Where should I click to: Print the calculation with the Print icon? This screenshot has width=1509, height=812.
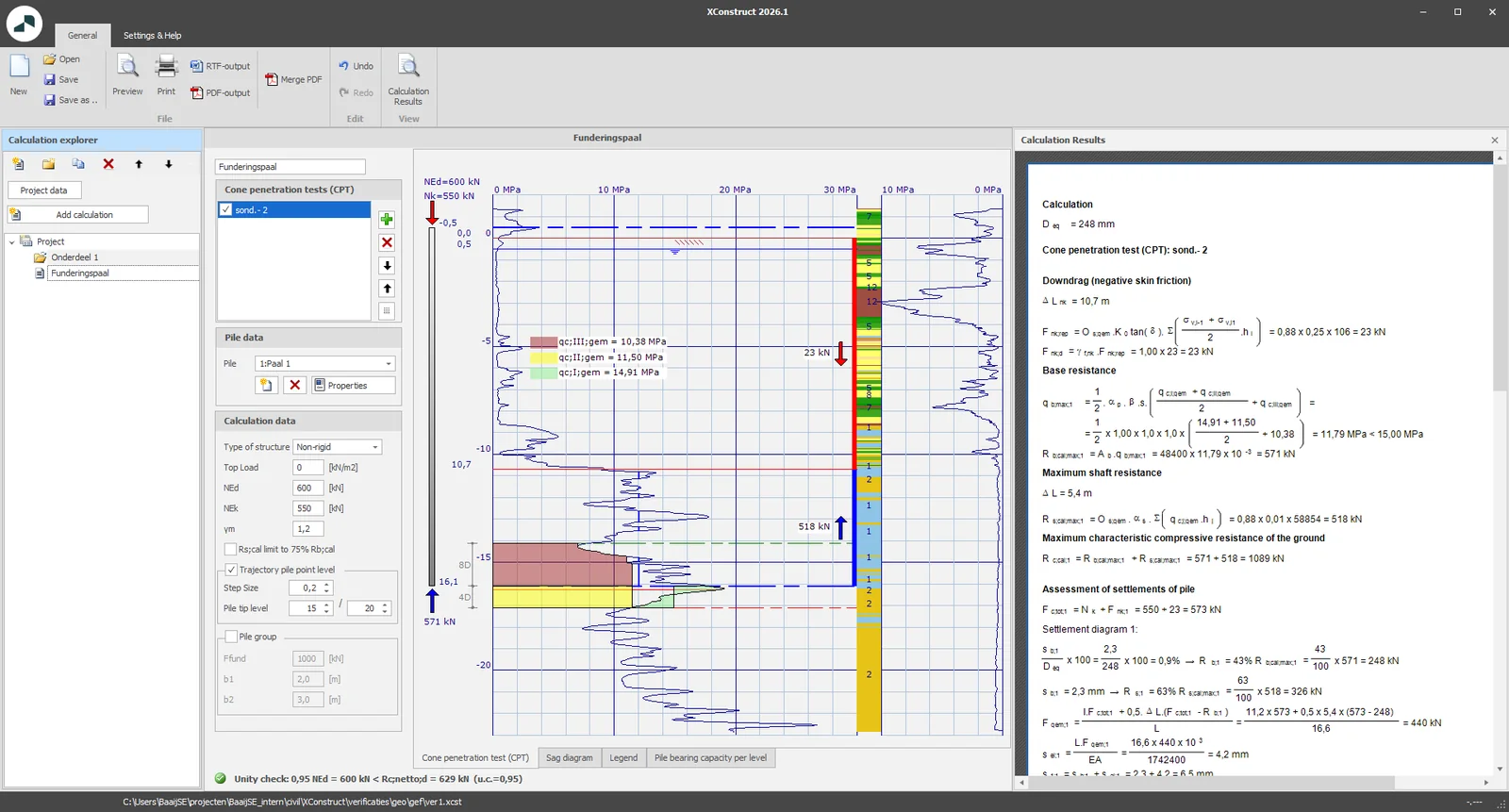166,75
